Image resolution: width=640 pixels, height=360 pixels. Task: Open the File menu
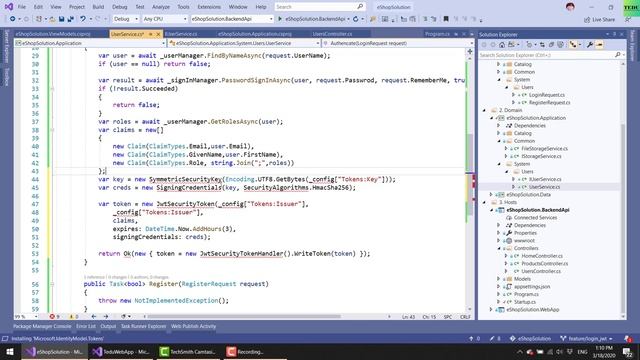(22, 7)
